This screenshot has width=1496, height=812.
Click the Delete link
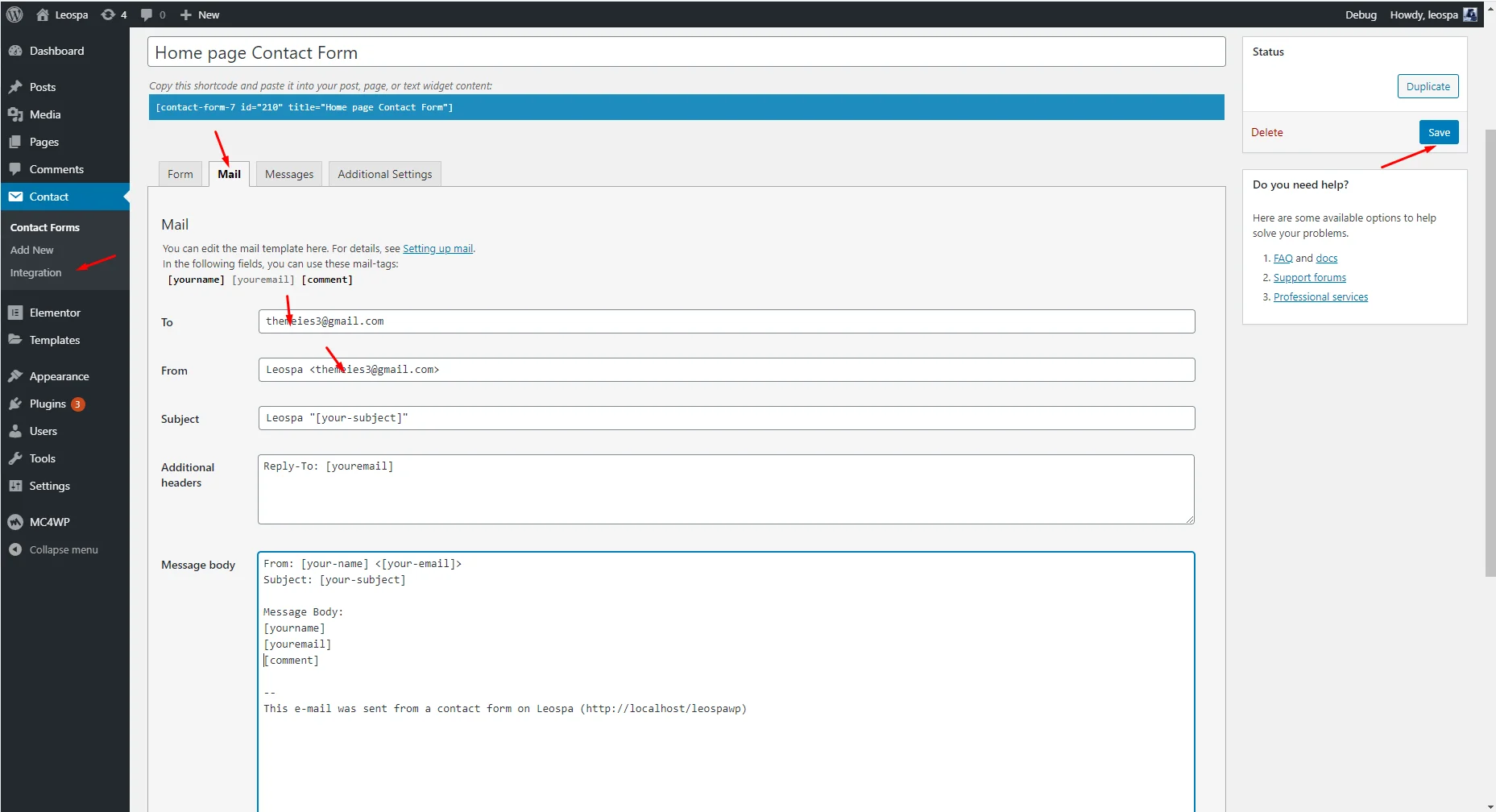pyautogui.click(x=1266, y=132)
